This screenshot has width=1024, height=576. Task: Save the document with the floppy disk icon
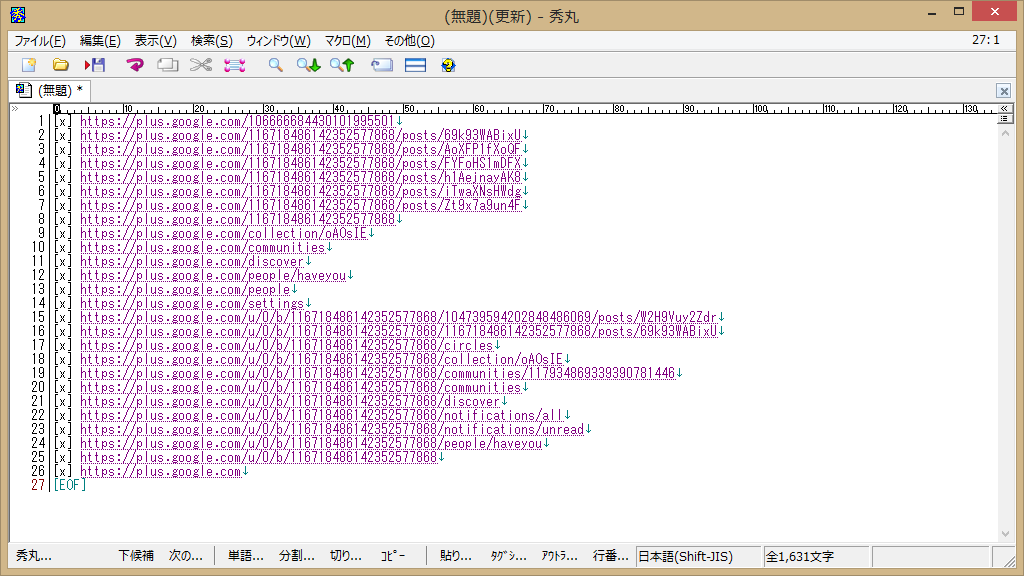click(x=95, y=65)
